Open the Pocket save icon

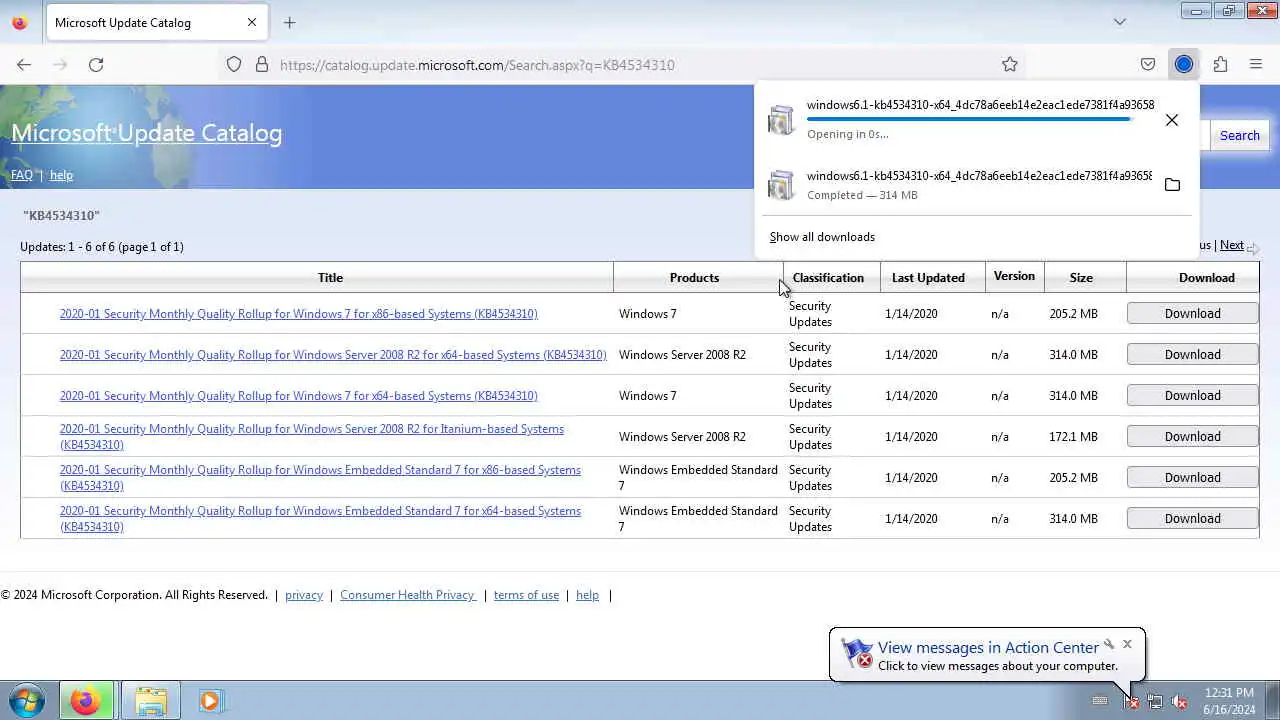(x=1148, y=64)
